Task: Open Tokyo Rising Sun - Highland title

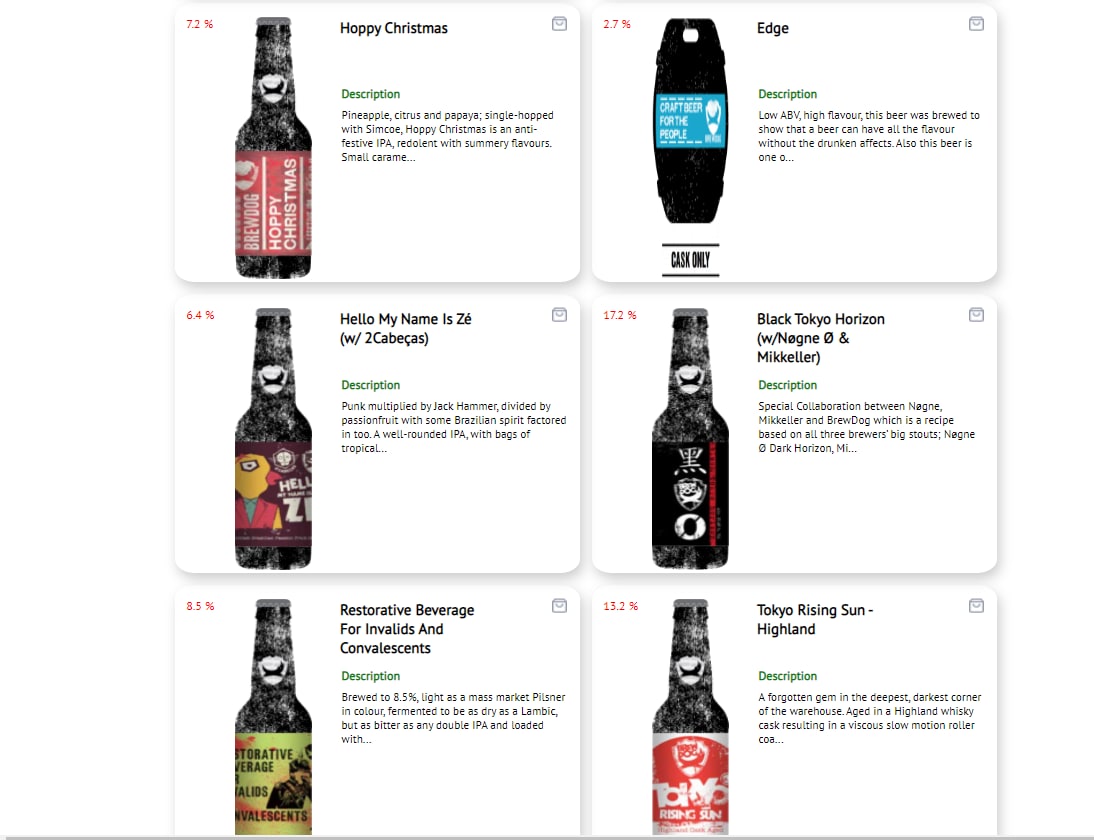Action: click(x=815, y=620)
